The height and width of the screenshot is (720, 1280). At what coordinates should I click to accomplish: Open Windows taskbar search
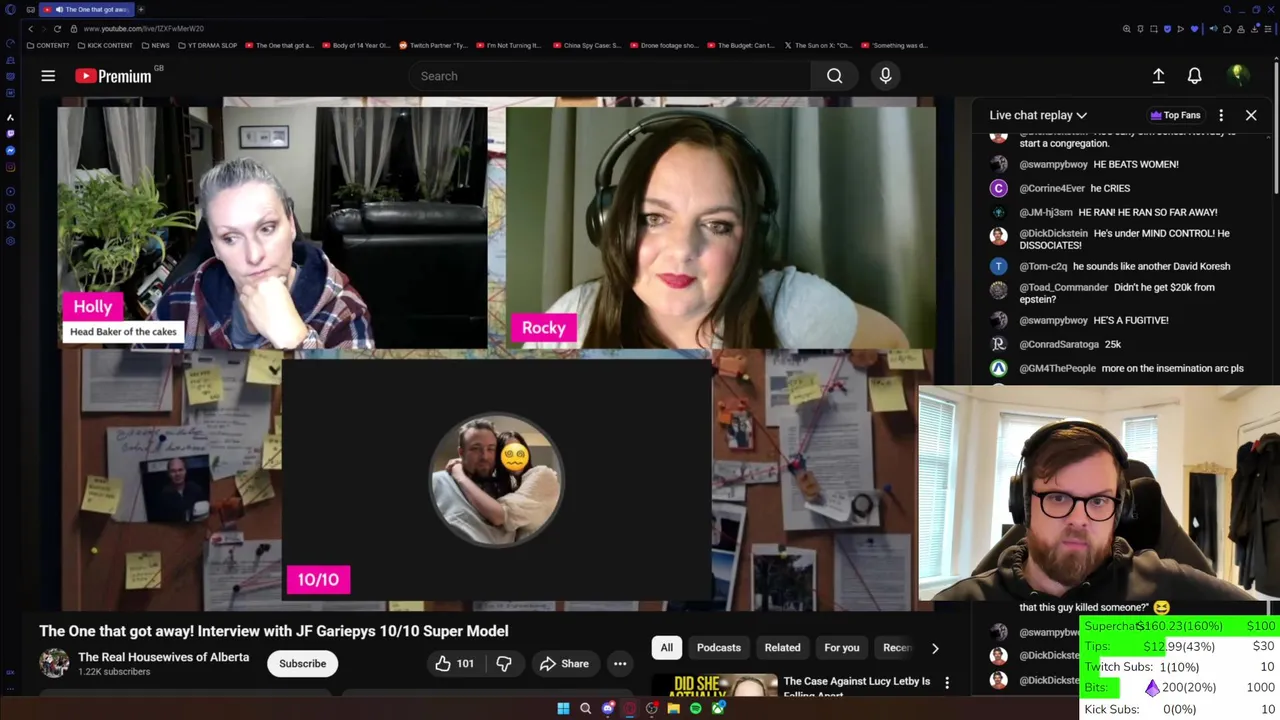(585, 709)
